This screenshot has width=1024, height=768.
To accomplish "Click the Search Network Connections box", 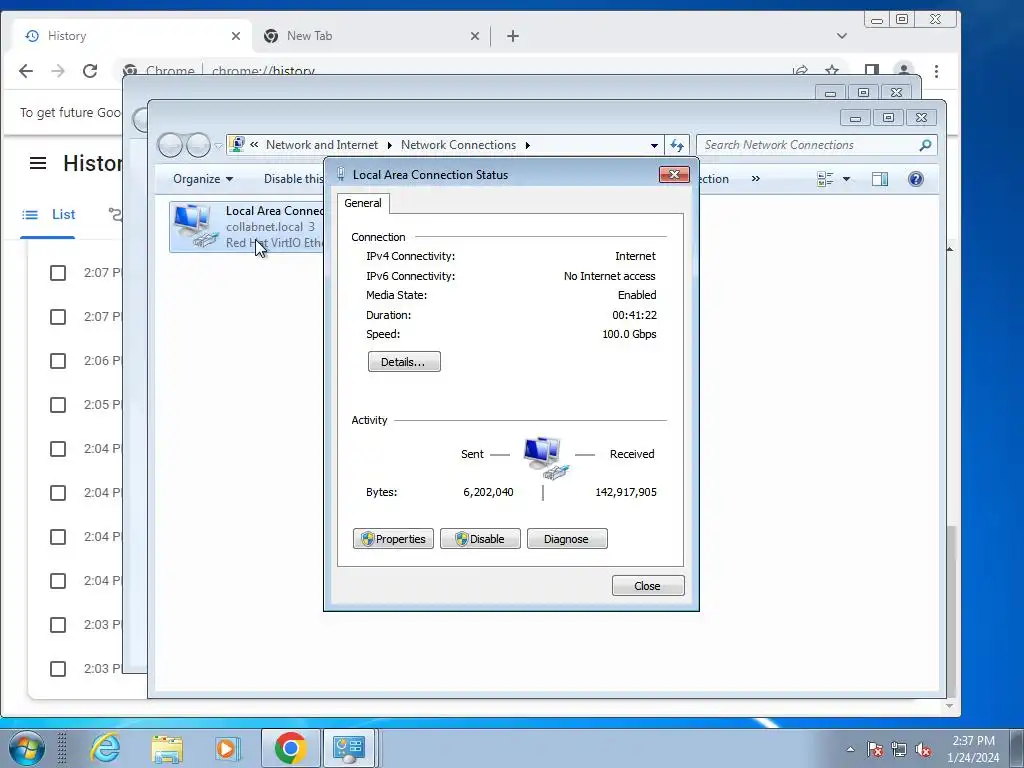I will pos(816,145).
